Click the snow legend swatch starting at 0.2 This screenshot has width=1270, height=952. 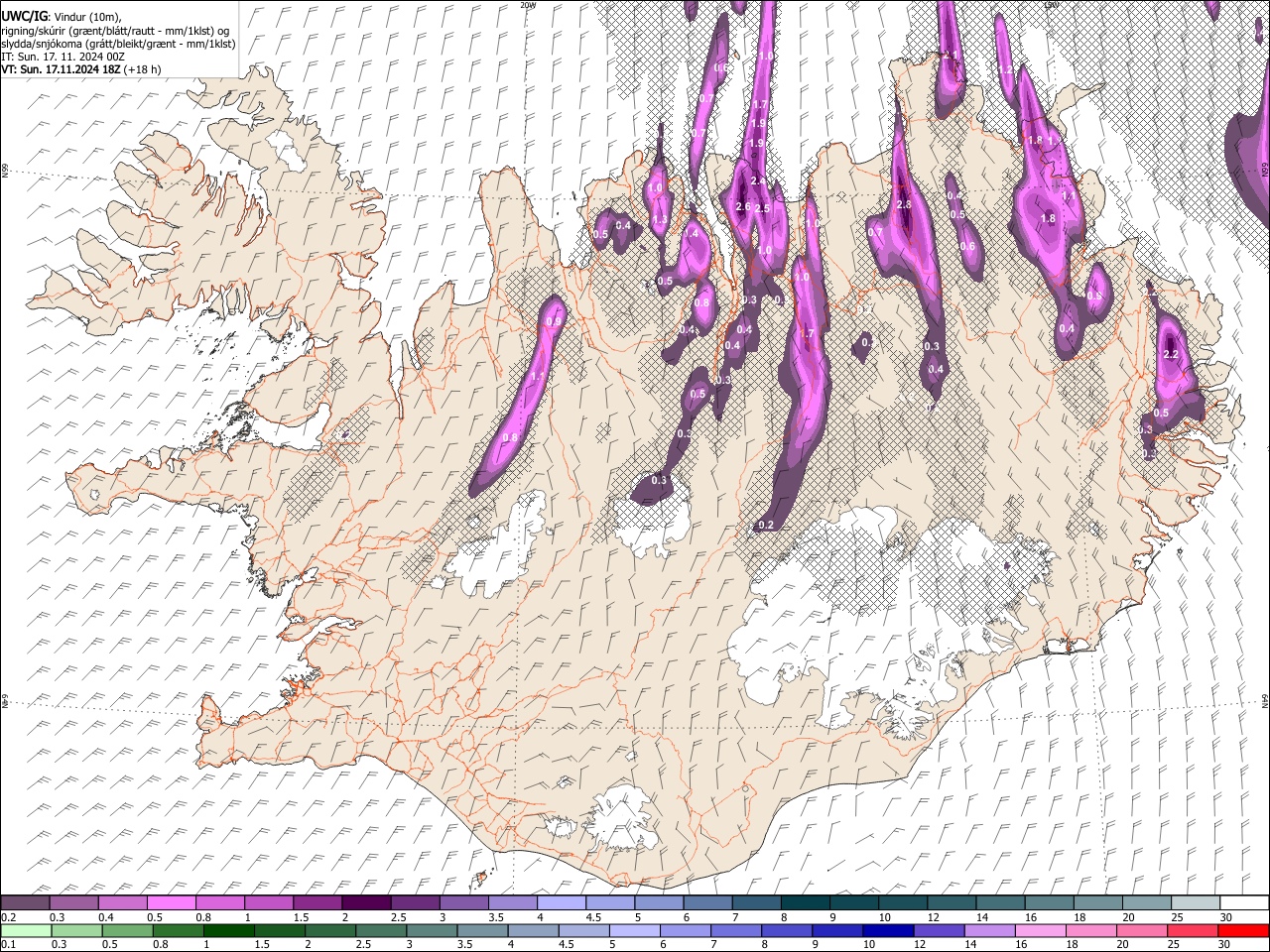[x=25, y=903]
